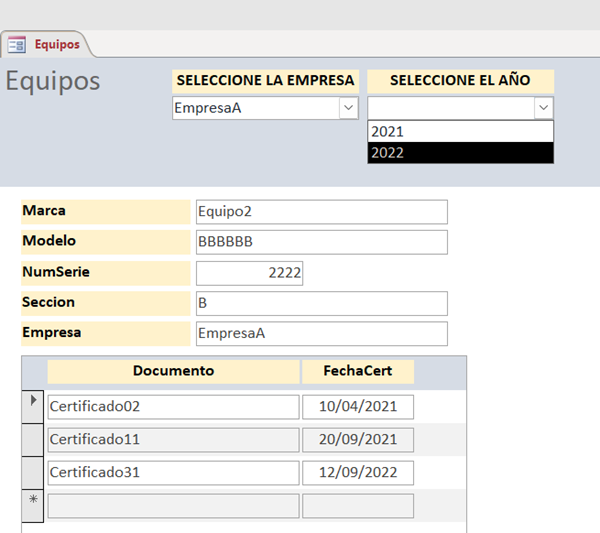Click the SELECCIONE LA EMPRESA label
This screenshot has height=533, width=600.
coord(266,81)
